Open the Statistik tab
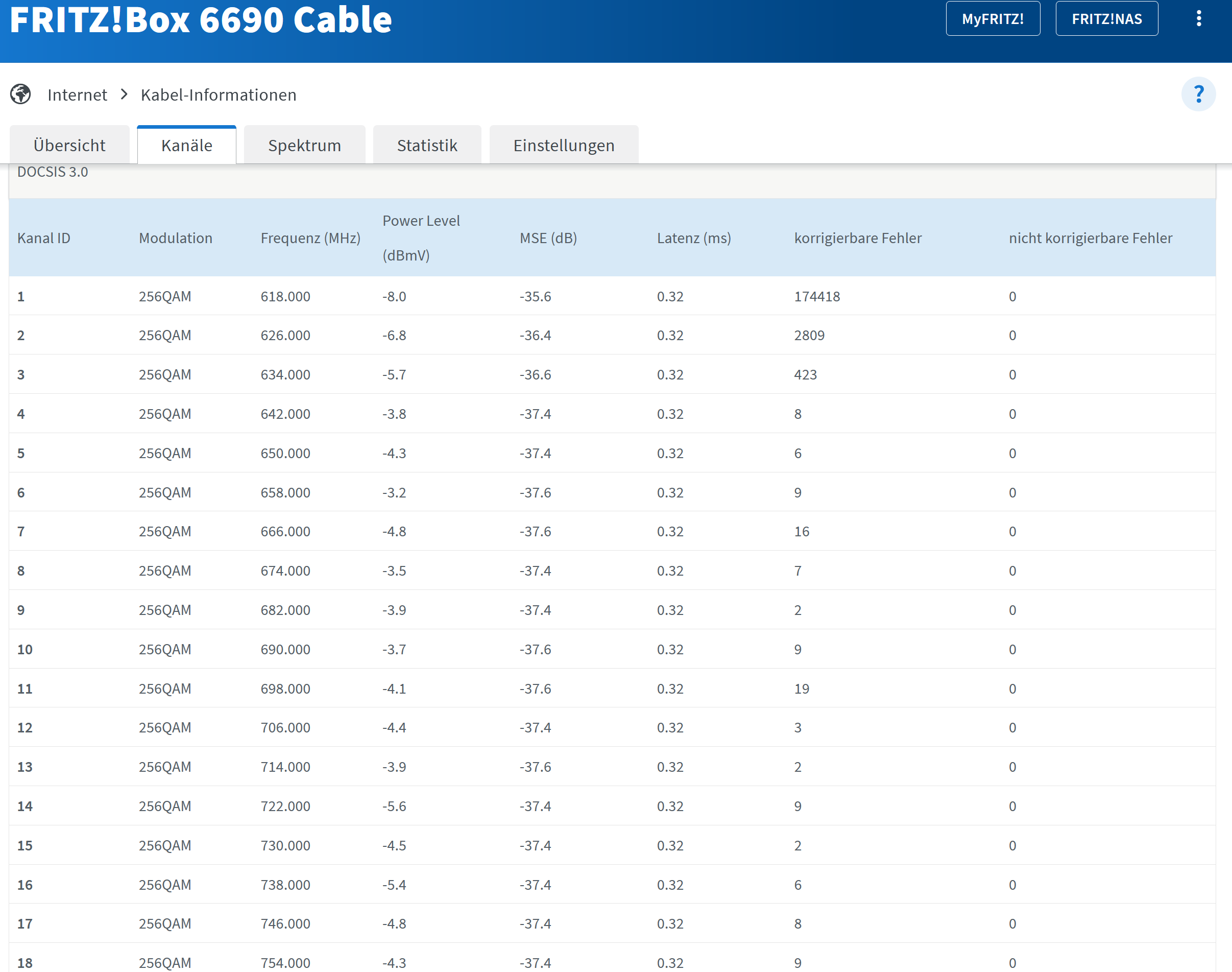The height and width of the screenshot is (972, 1232). pos(427,145)
